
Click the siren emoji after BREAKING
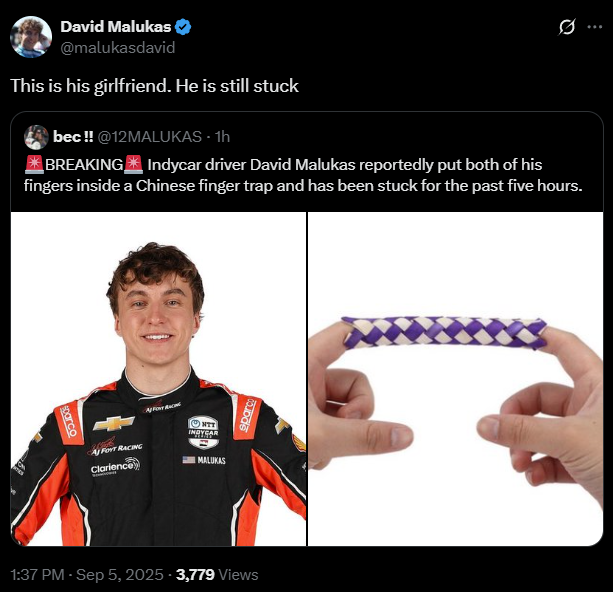(133, 165)
